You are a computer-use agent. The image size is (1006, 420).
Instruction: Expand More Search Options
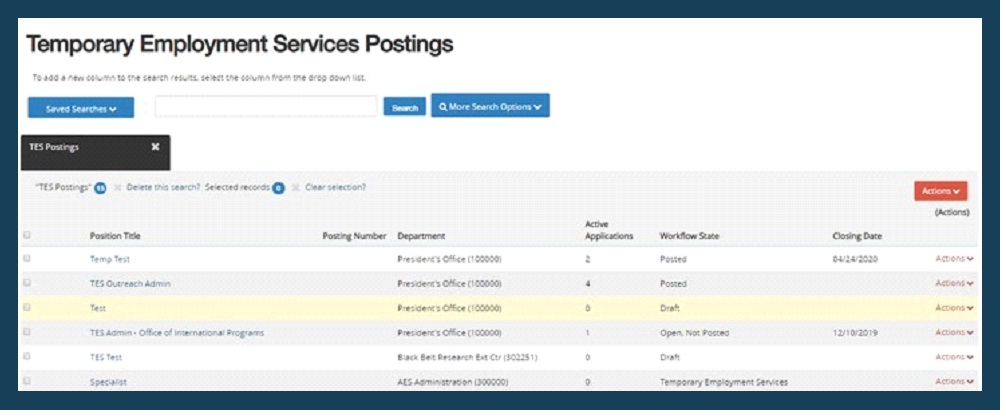(490, 106)
